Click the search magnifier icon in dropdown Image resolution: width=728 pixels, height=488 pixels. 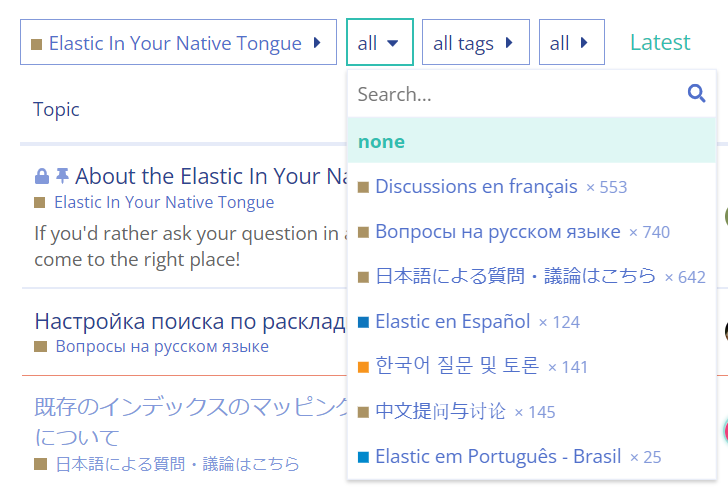pos(696,94)
